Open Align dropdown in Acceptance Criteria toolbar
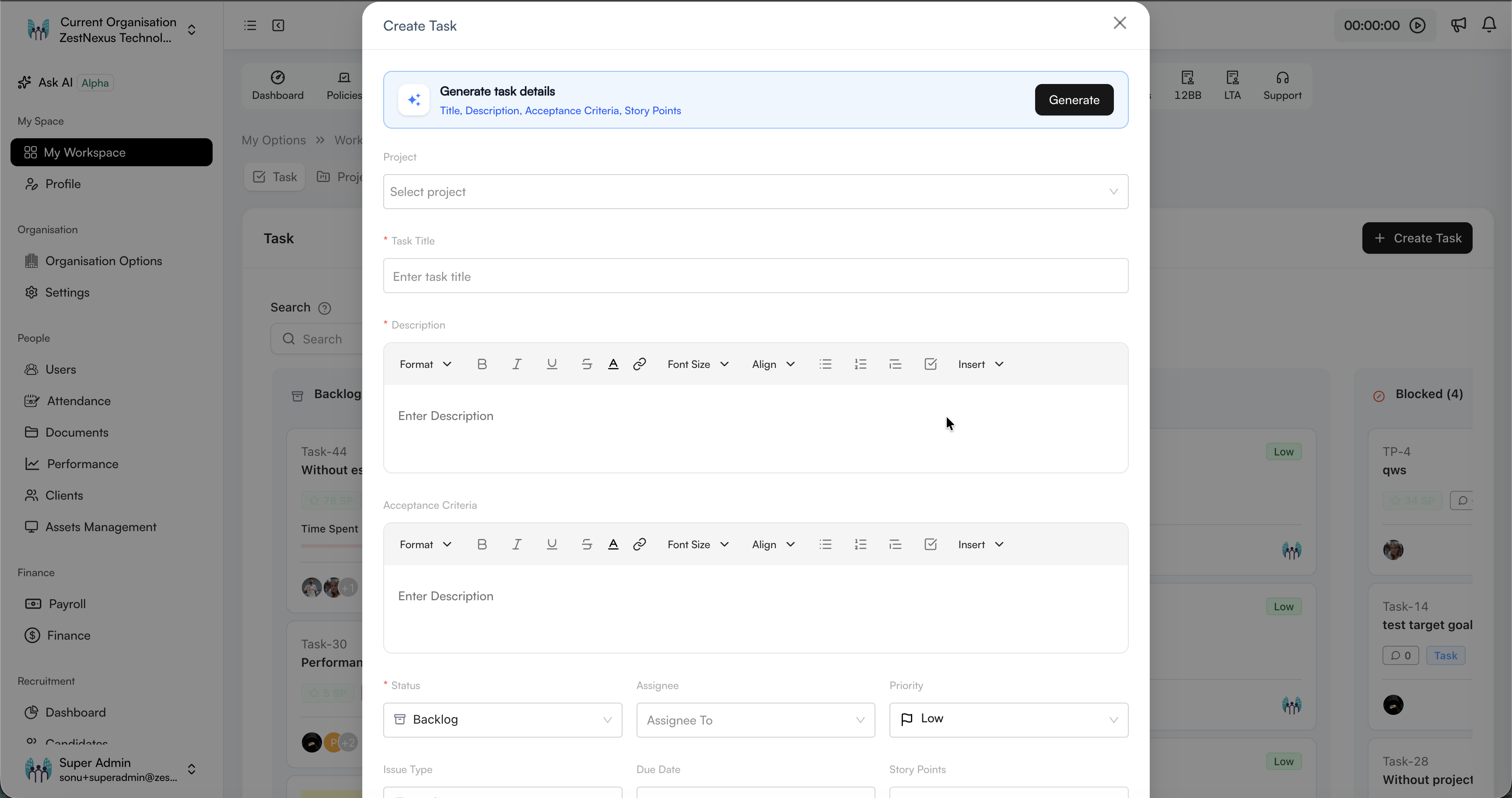The image size is (1512, 798). point(773,545)
